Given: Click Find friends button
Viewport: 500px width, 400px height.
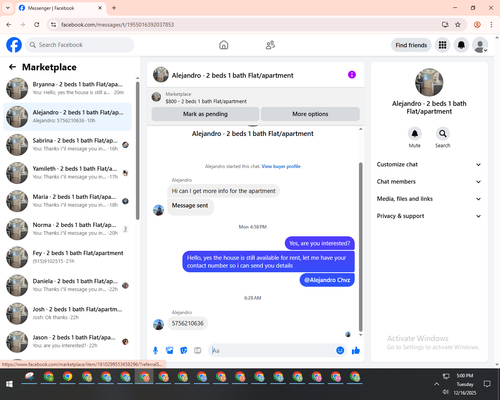Looking at the screenshot, I should (x=411, y=45).
